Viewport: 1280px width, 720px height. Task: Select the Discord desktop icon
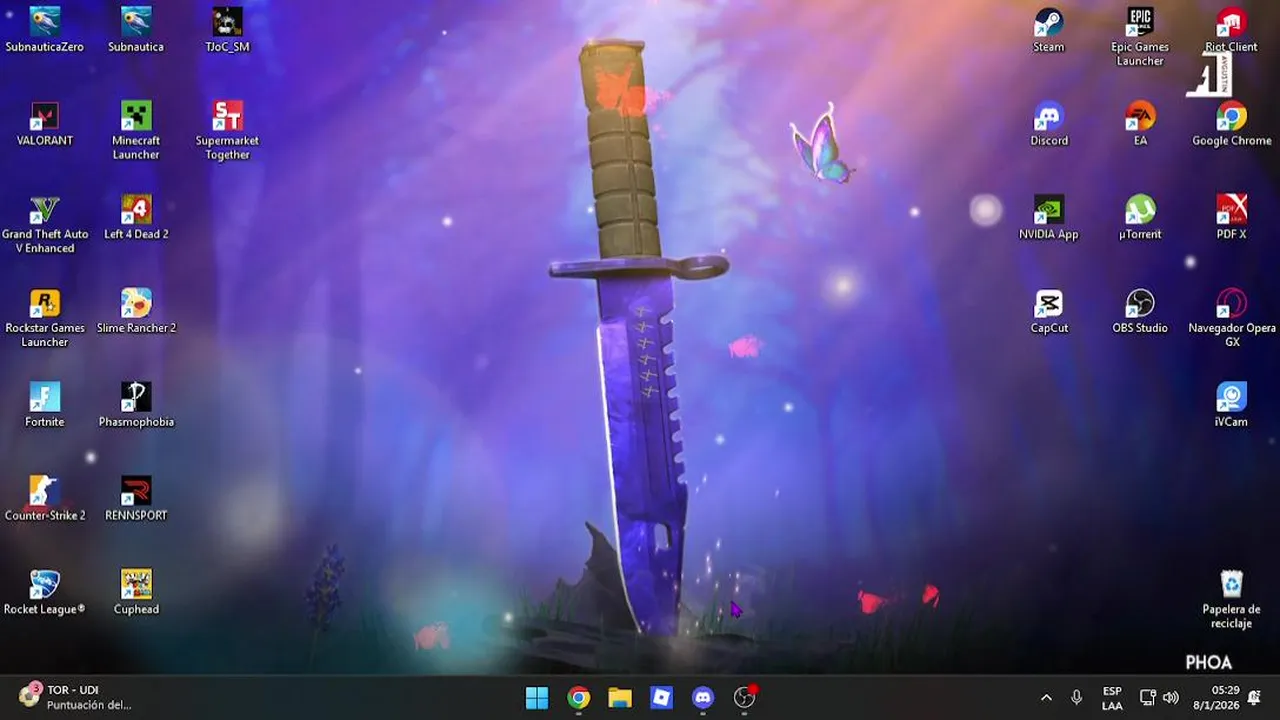pyautogui.click(x=1048, y=124)
